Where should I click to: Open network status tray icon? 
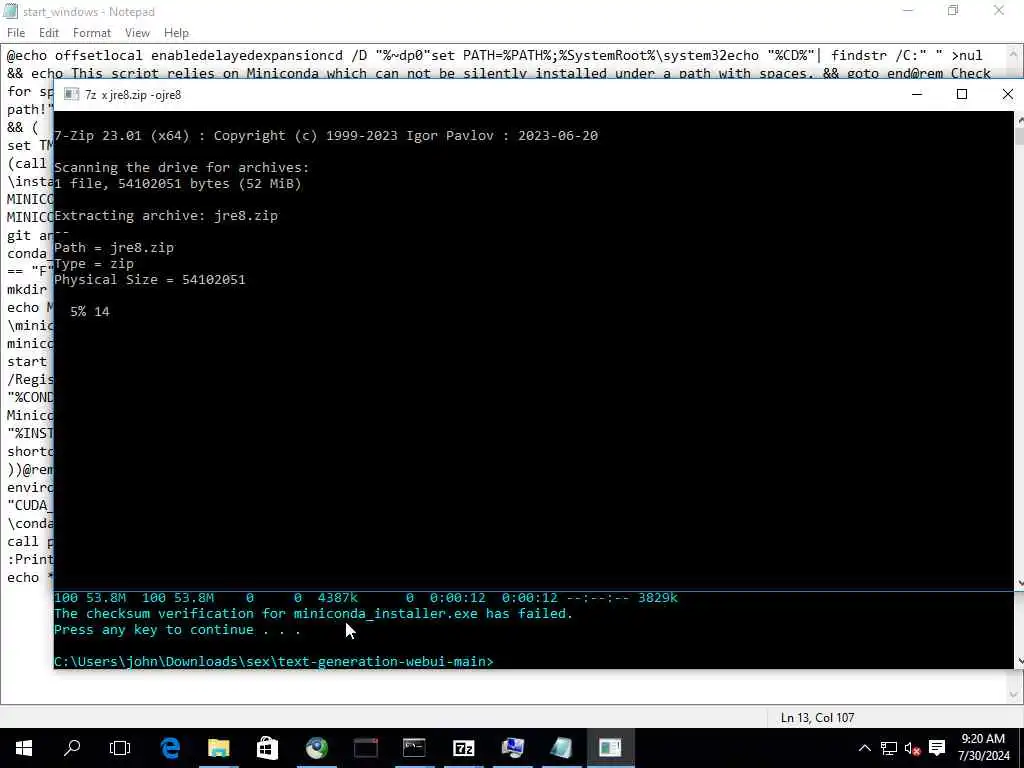(x=889, y=748)
